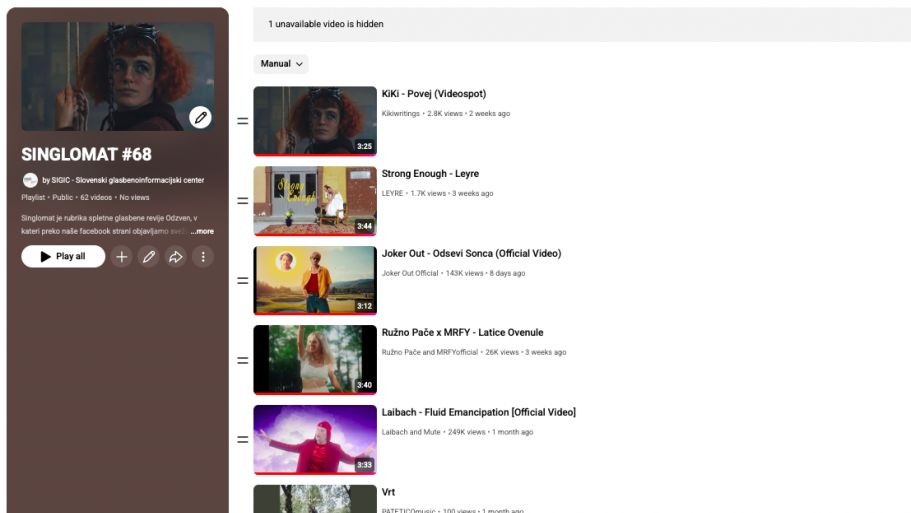This screenshot has width=911, height=513.
Task: Click the '62 videos' playlist info text
Action: pyautogui.click(x=96, y=198)
